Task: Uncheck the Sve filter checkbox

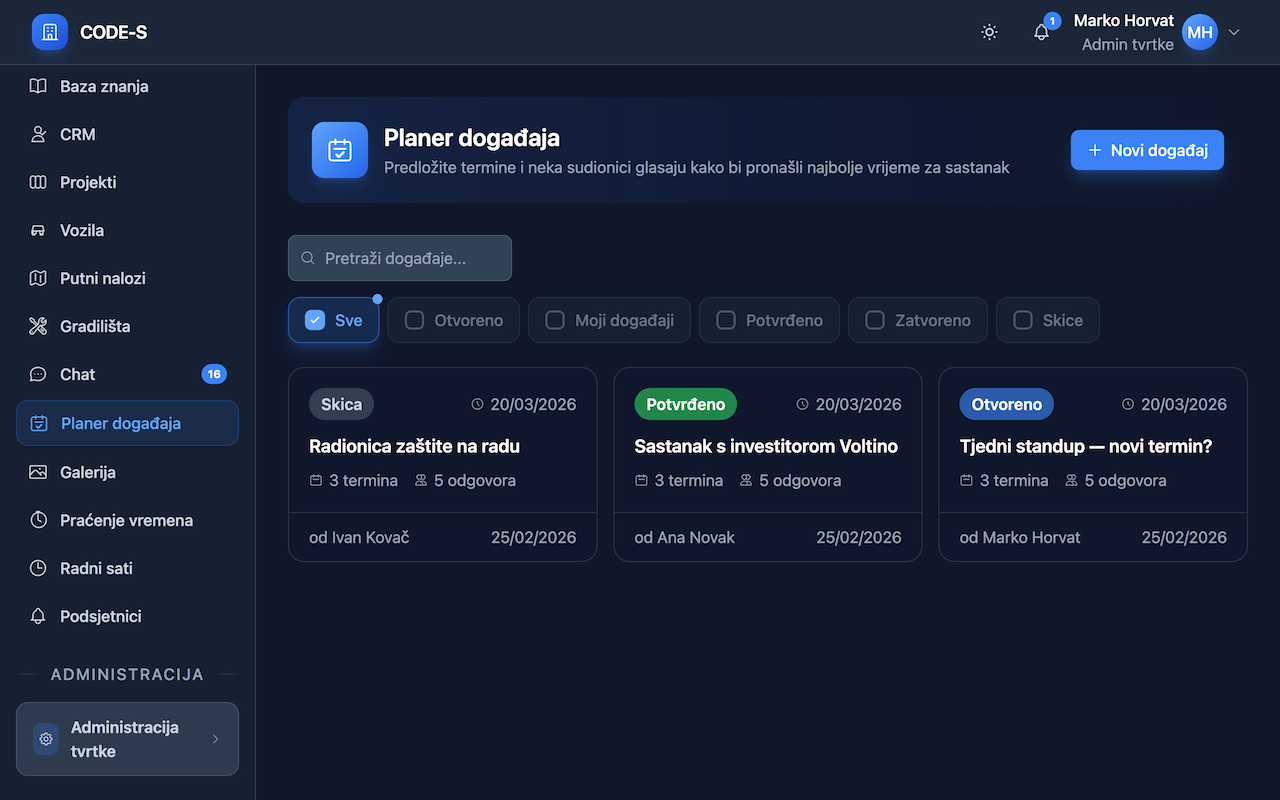Action: (x=315, y=321)
